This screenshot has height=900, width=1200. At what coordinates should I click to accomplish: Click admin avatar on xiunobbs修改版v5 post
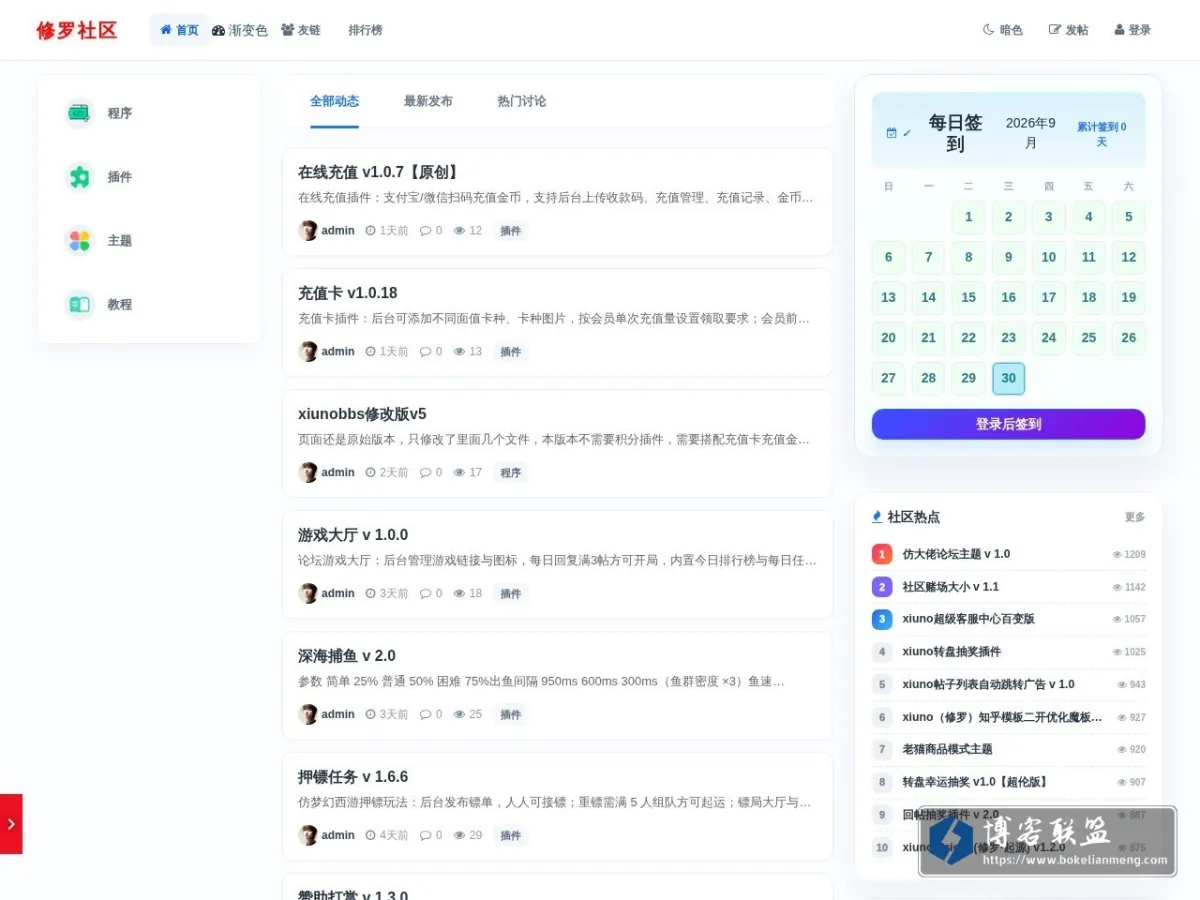308,473
